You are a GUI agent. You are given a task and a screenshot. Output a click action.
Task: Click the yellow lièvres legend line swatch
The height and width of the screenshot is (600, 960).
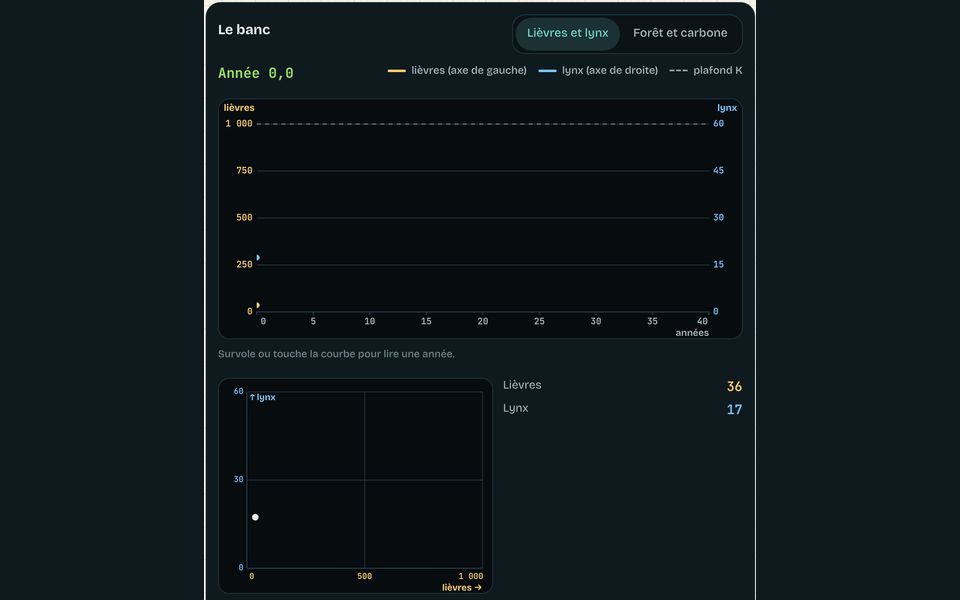397,71
